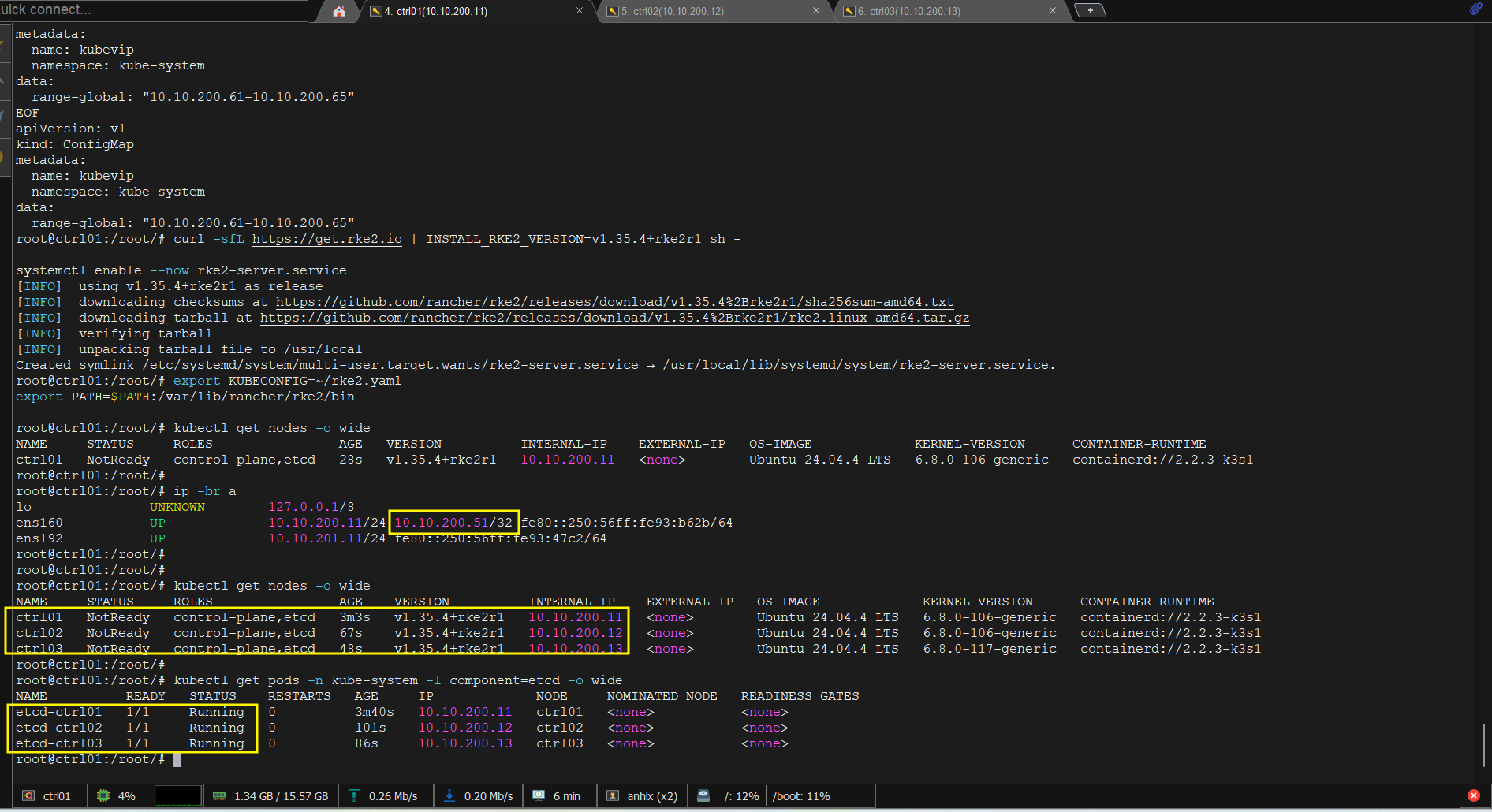The image size is (1492, 812).
Task: Click the 'systemctl enable --now rke2-server.service' line
Action: click(181, 270)
